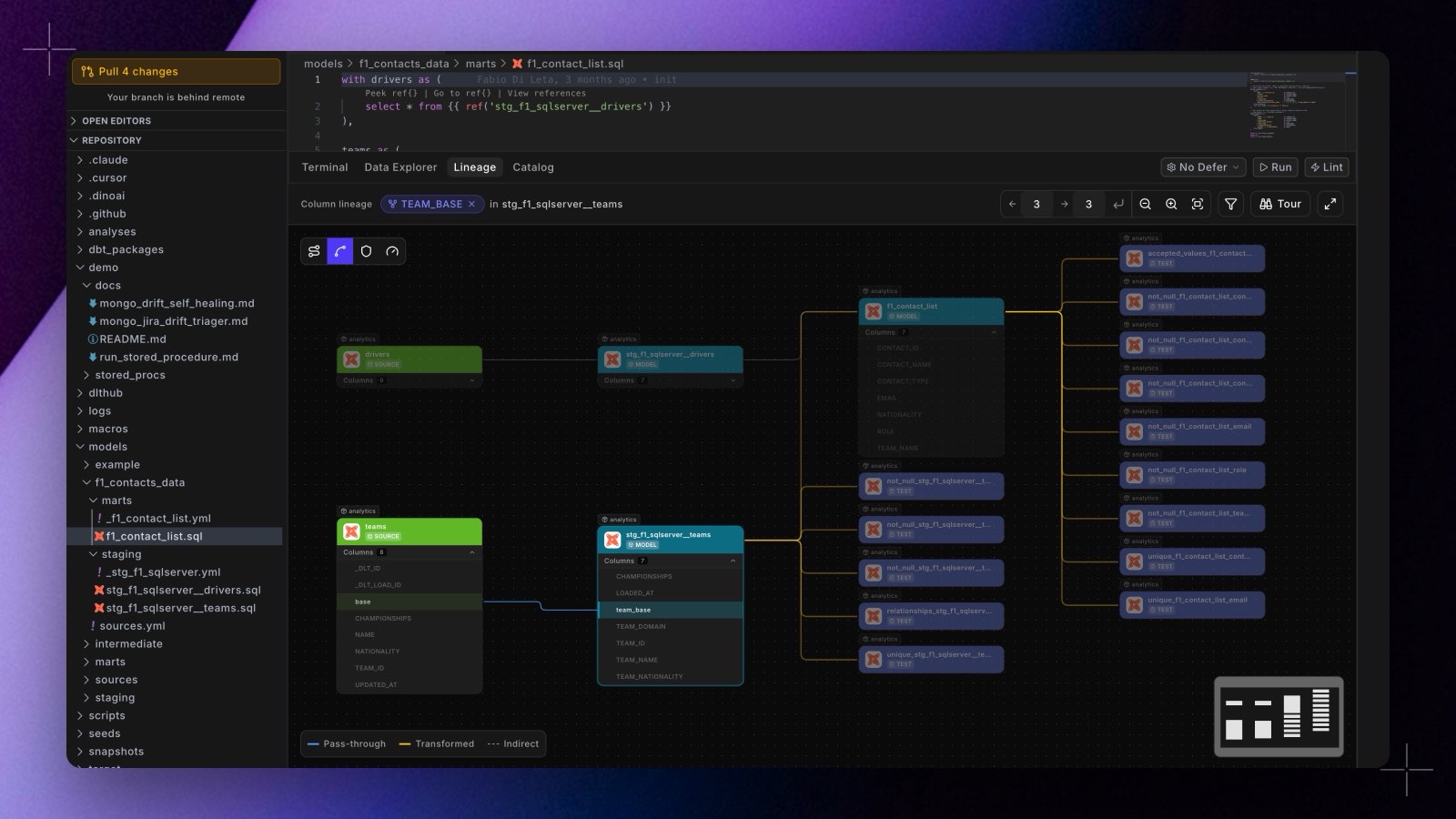
Task: Expand stg_f1_sqlserver__drivers Columns list
Action: [733, 380]
